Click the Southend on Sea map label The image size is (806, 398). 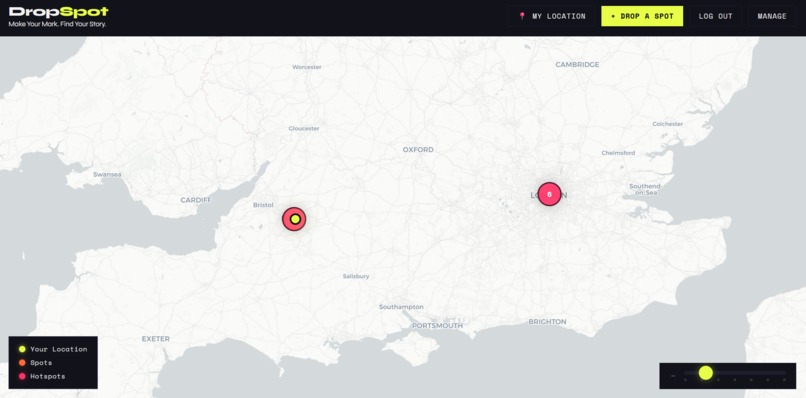pyautogui.click(x=645, y=189)
